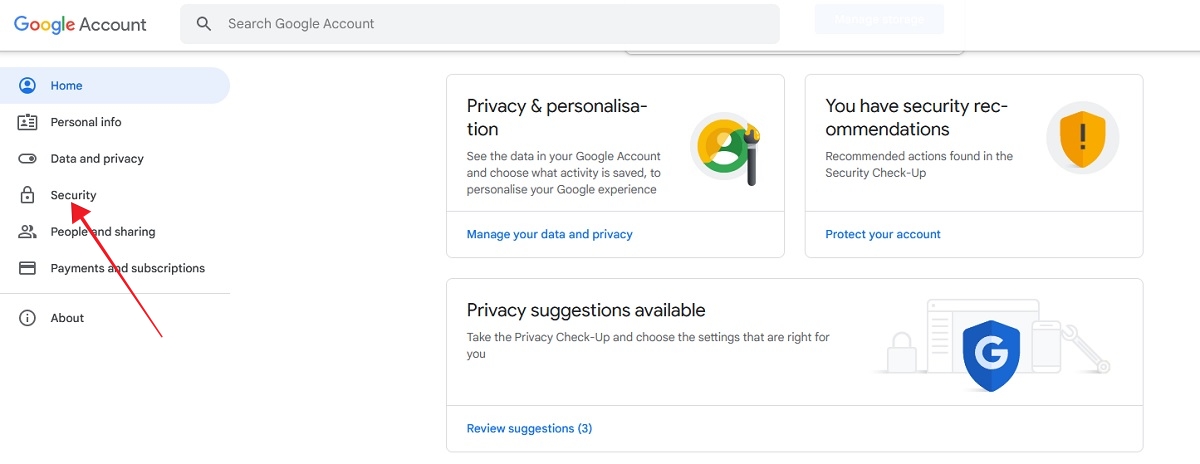The height and width of the screenshot is (464, 1200).
Task: Focus the Search Google Account field
Action: pos(480,23)
